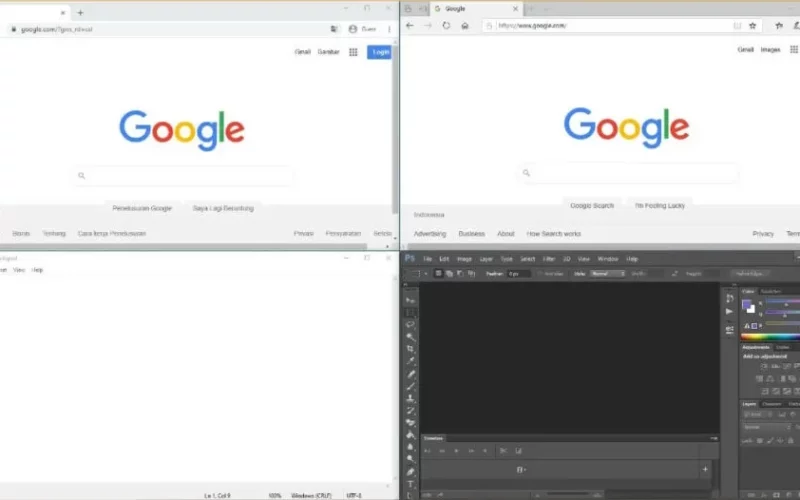
Task: Open the Style dropdown in Photoshop options bar
Action: [x=608, y=274]
